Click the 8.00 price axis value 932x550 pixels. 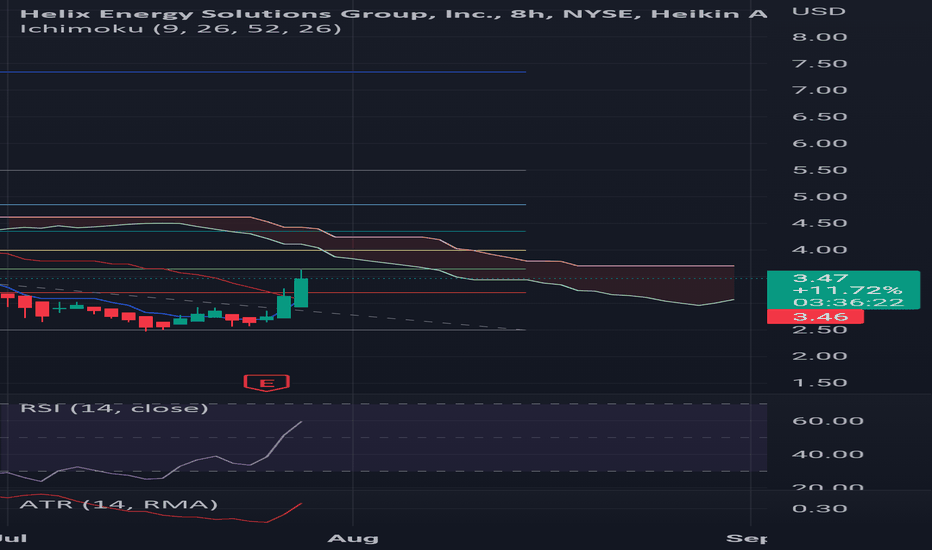click(820, 37)
